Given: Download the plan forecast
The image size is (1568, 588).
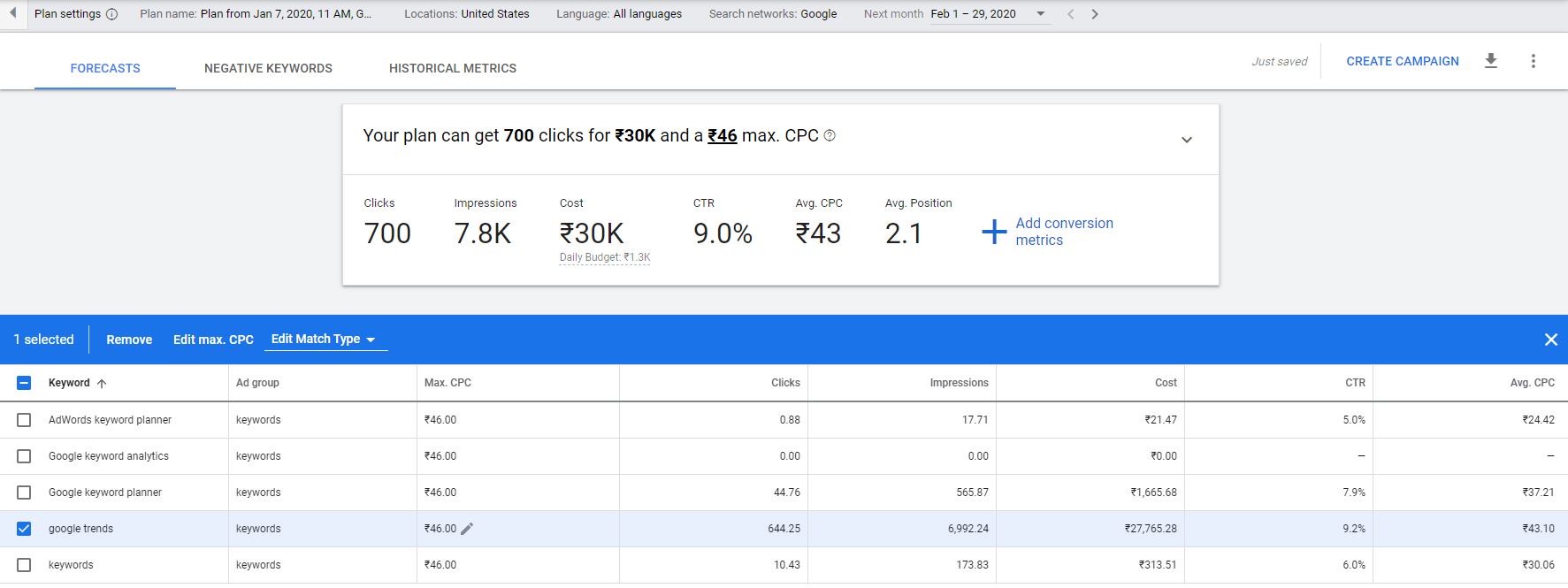Looking at the screenshot, I should [x=1491, y=61].
